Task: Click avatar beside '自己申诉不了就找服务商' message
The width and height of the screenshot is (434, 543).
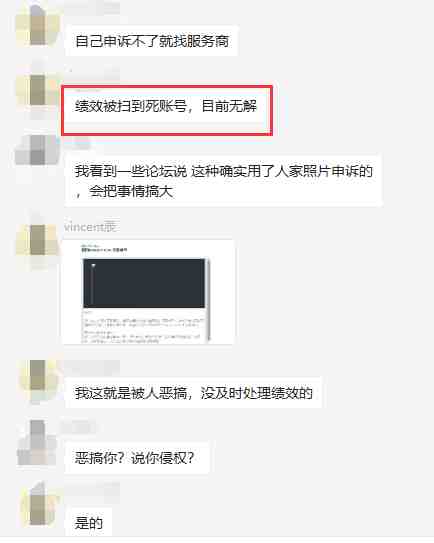Action: tap(37, 26)
